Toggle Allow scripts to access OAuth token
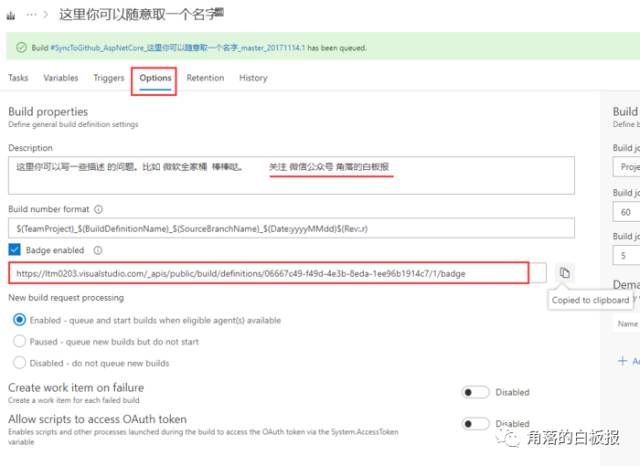The width and height of the screenshot is (640, 466). coord(476,424)
